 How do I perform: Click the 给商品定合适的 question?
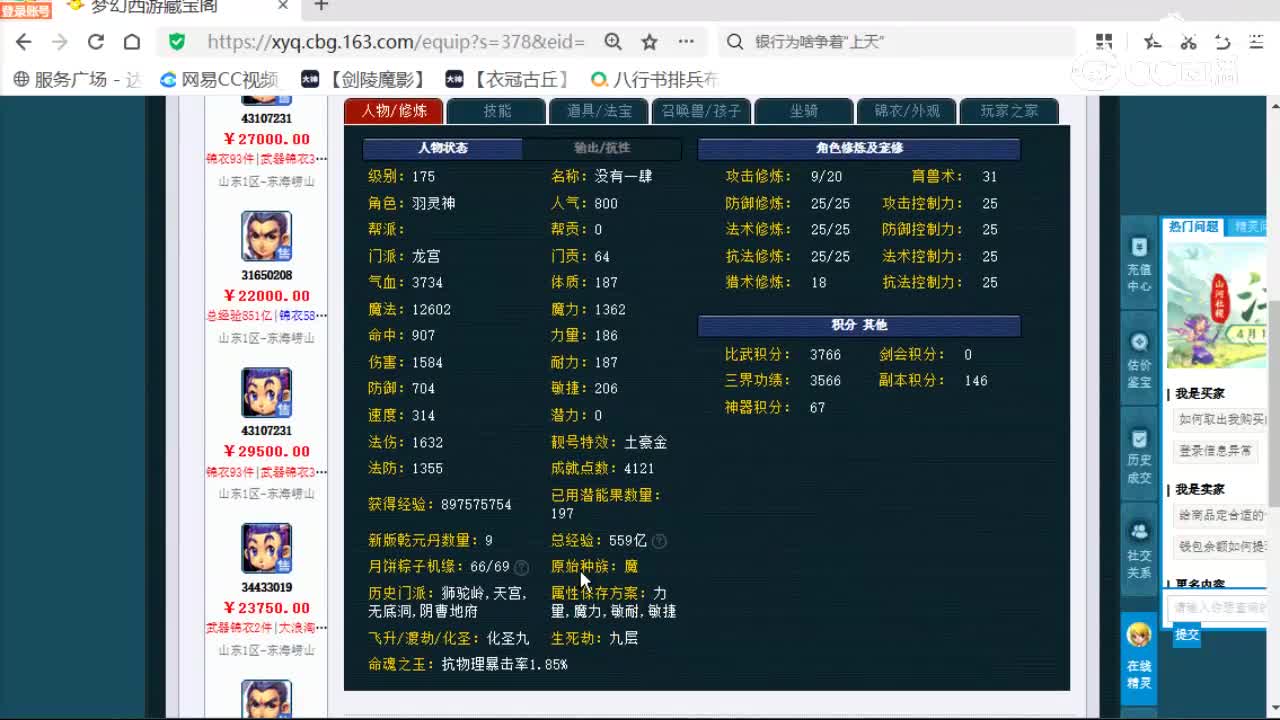(1222, 515)
